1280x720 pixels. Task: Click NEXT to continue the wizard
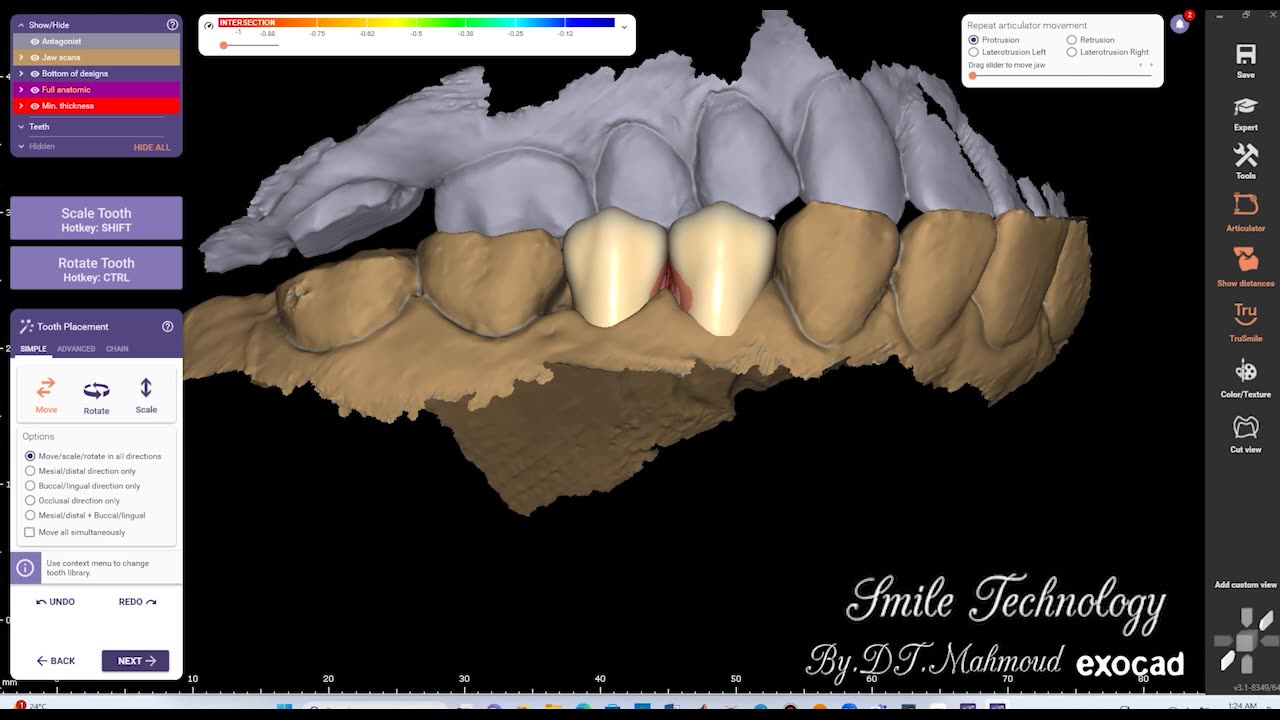pos(135,661)
